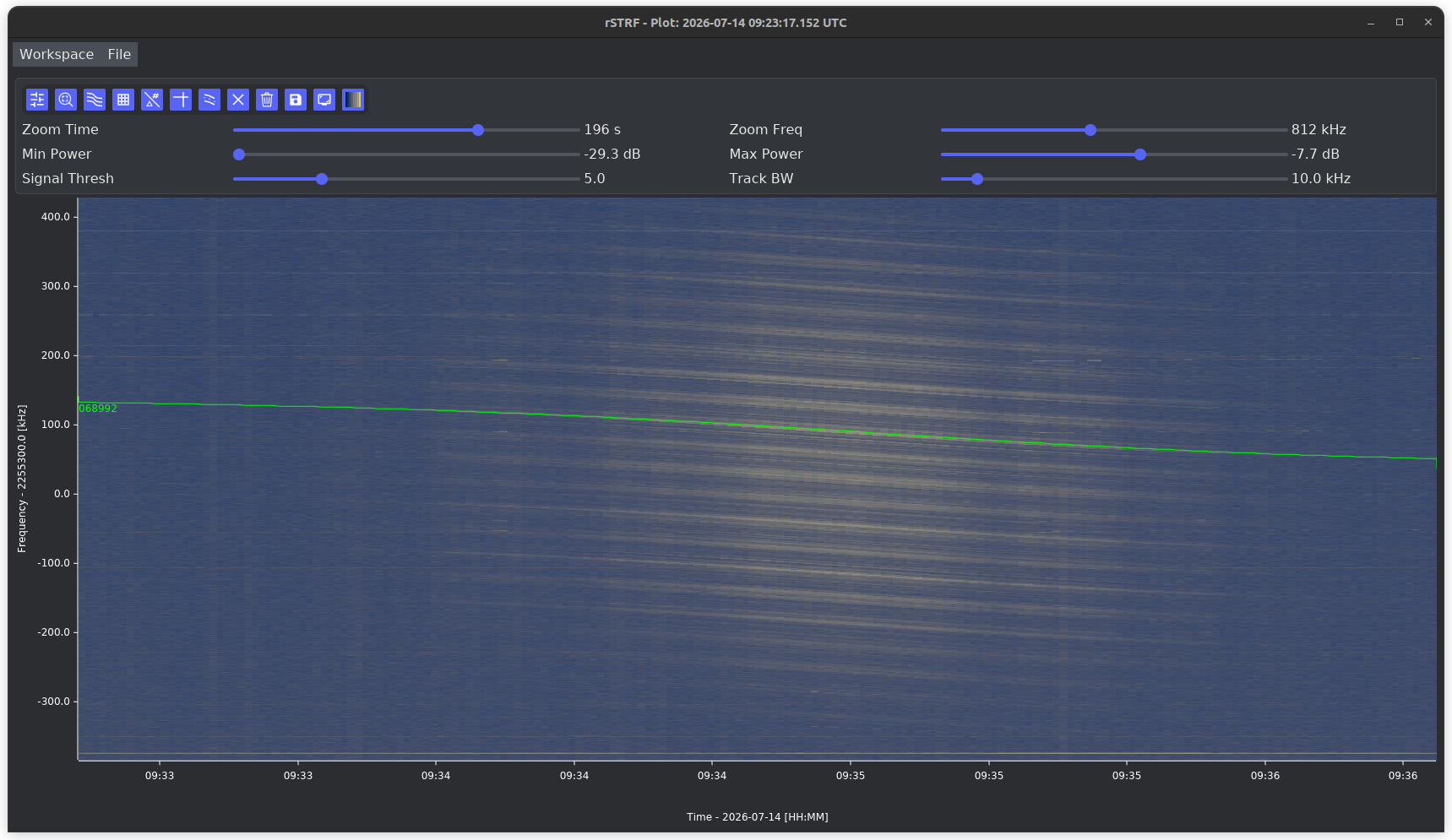Viewport: 1452px width, 840px height.
Task: Click the floppy disk save icon
Action: pyautogui.click(x=296, y=100)
